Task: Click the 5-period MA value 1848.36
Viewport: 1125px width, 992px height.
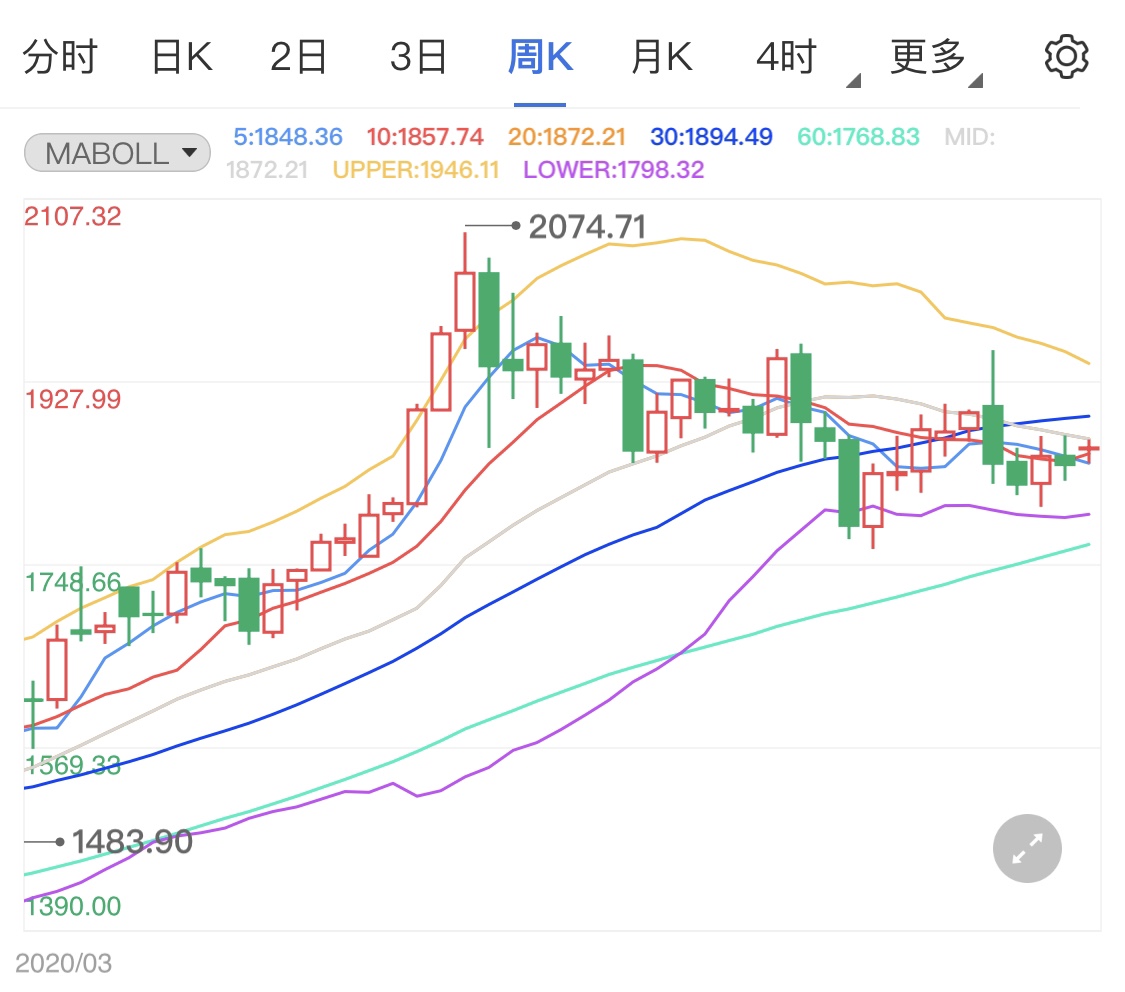Action: pos(288,137)
